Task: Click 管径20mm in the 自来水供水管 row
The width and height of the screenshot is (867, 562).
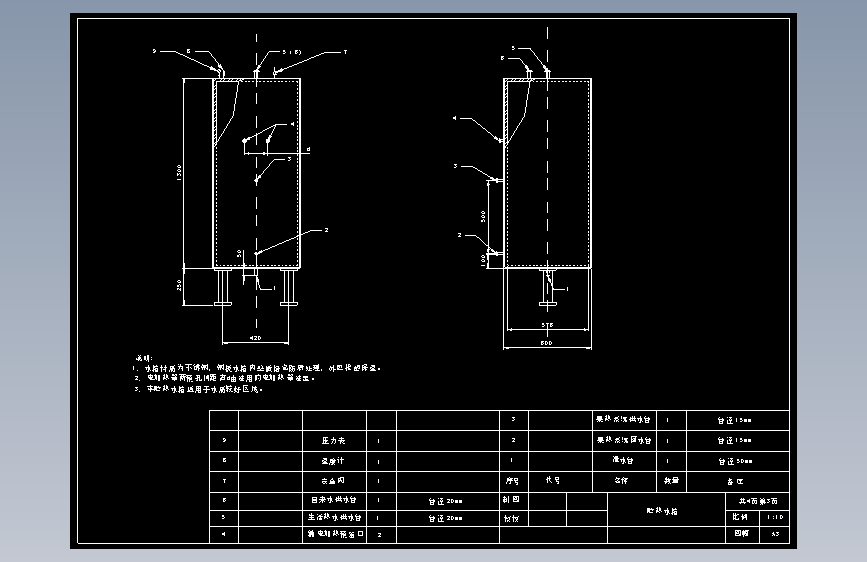Action: click(446, 501)
